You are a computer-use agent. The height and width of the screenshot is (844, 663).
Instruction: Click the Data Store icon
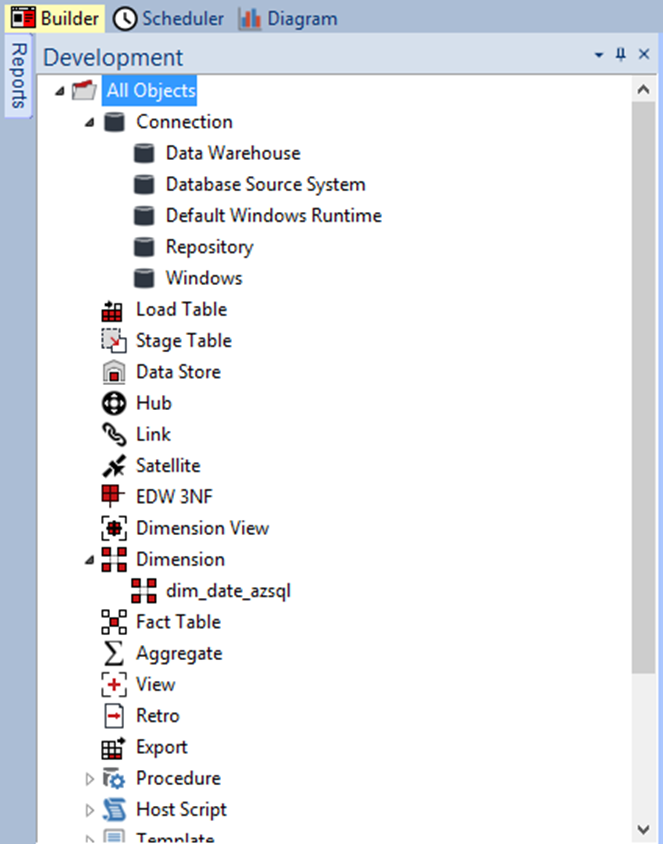click(114, 372)
